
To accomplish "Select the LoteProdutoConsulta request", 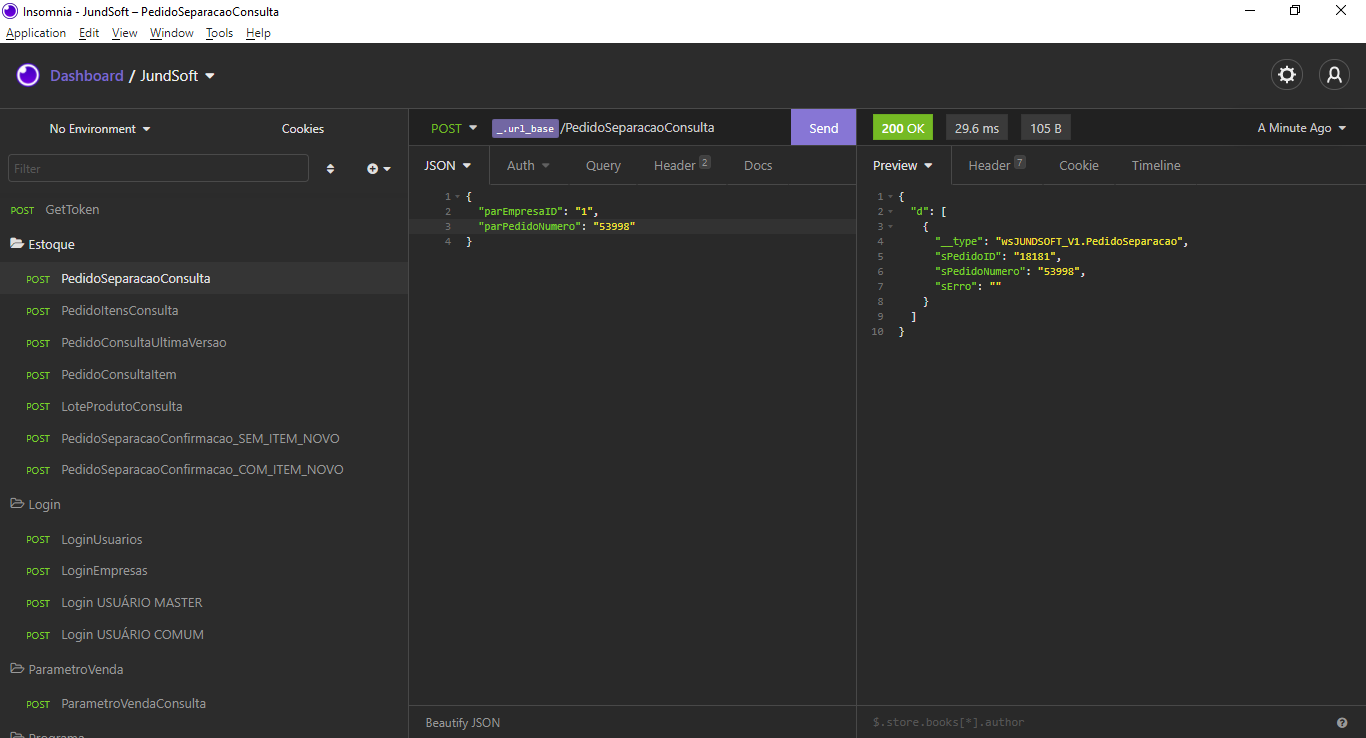I will click(x=204, y=406).
